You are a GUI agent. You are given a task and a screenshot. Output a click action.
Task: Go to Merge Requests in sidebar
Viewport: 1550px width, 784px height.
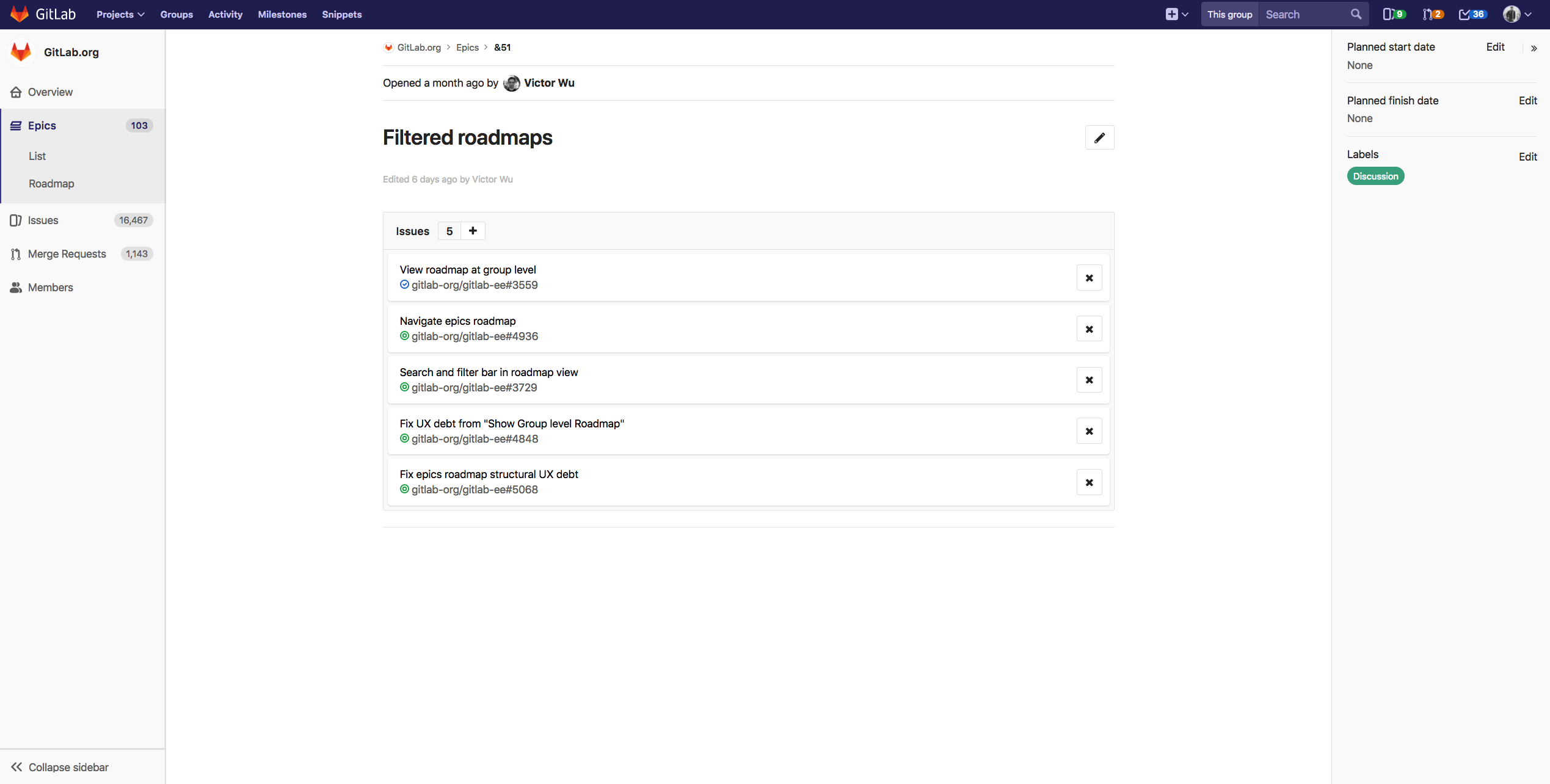coord(67,254)
